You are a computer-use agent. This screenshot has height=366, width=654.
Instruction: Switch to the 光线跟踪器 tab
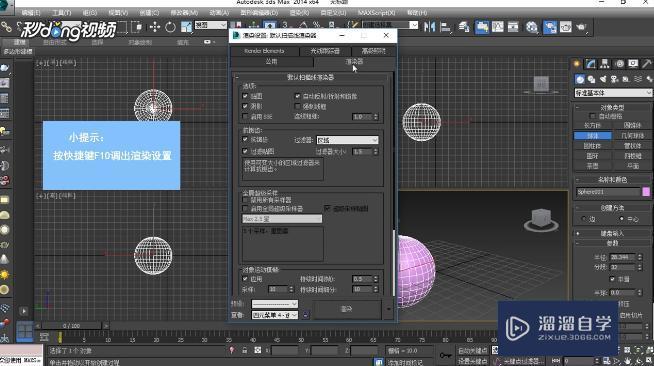point(325,51)
